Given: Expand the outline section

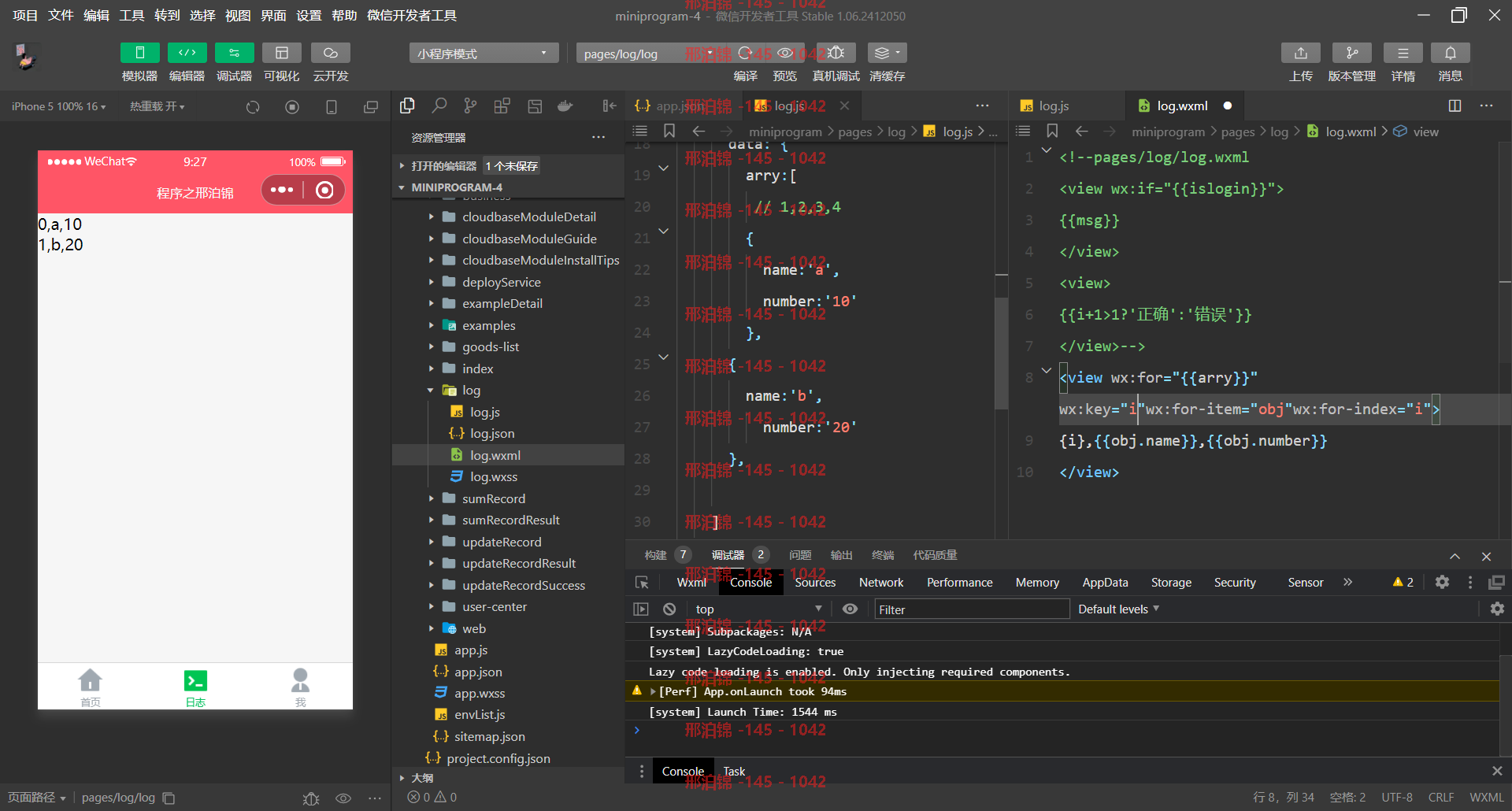Looking at the screenshot, I should [508, 778].
